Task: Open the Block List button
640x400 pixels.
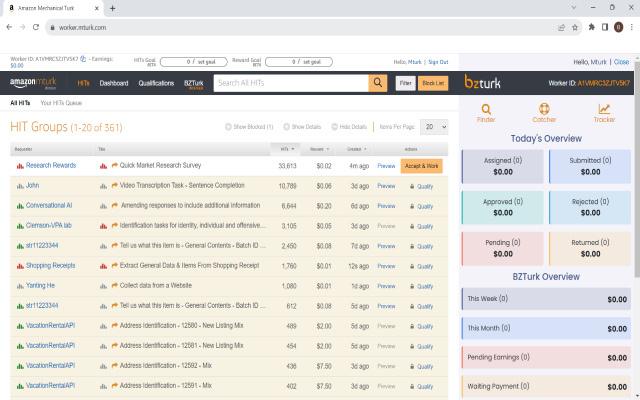Action: (433, 83)
